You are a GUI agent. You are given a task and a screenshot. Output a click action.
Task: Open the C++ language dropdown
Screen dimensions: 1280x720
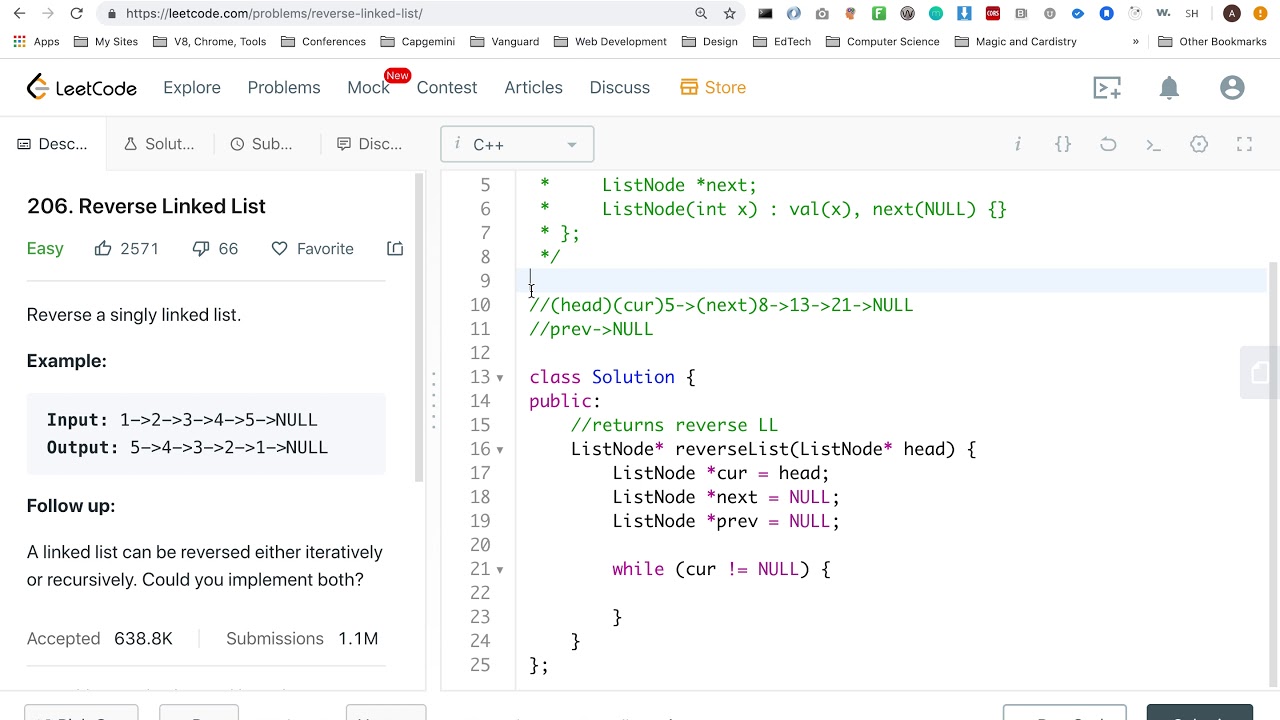517,144
